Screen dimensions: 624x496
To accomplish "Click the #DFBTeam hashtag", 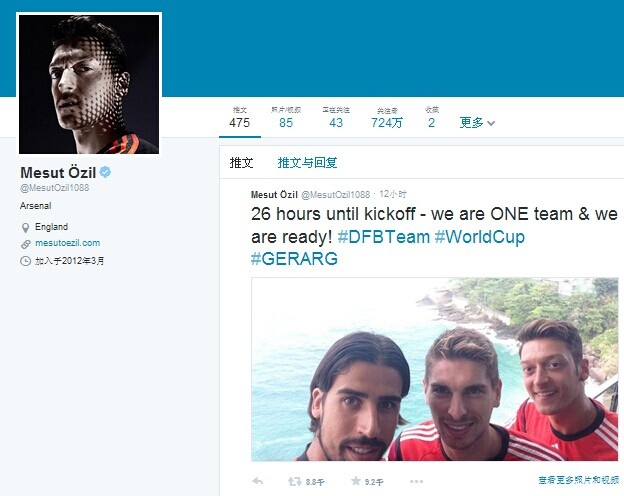I will click(384, 236).
